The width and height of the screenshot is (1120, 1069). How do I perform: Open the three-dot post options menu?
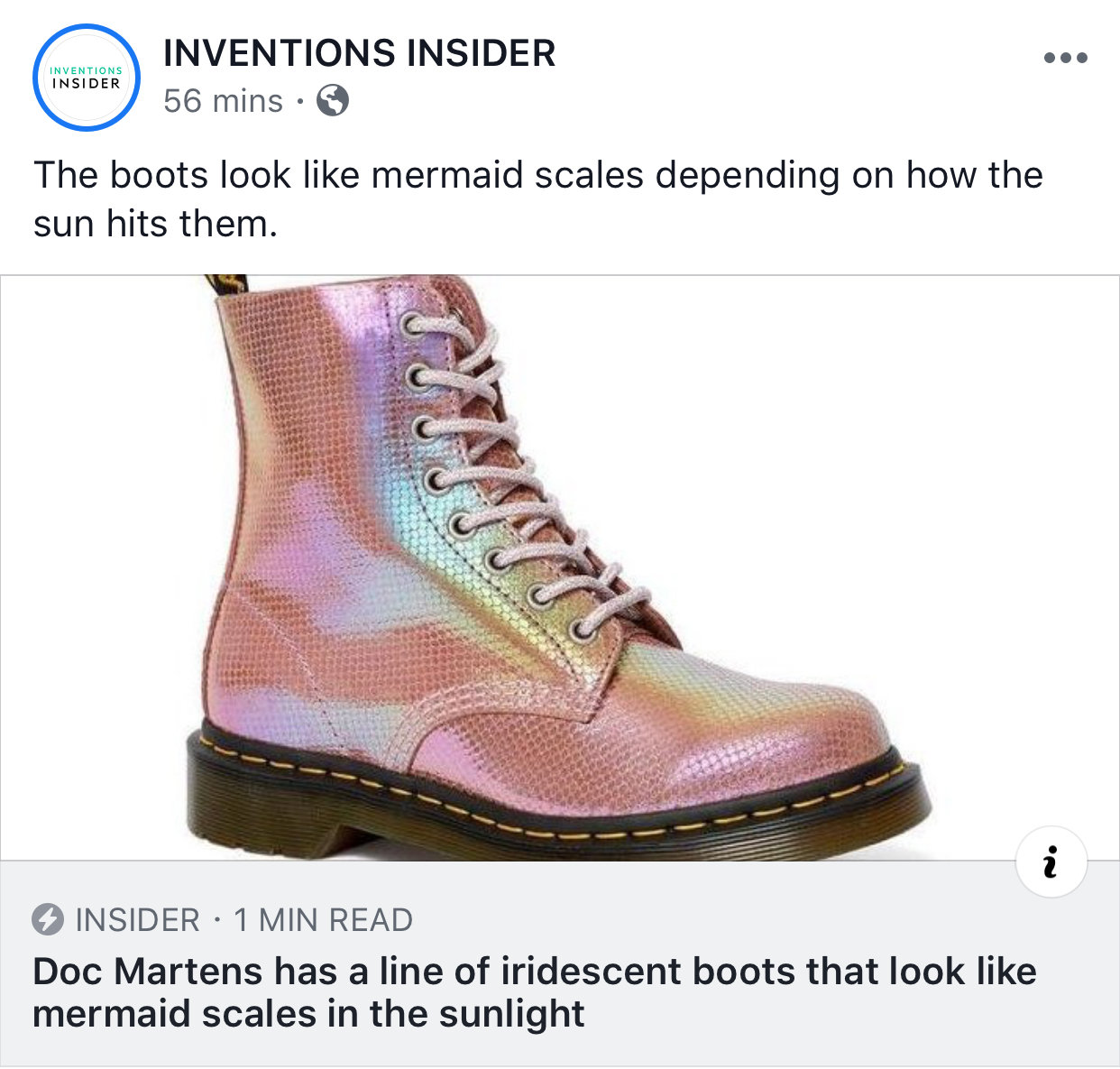tap(1065, 59)
